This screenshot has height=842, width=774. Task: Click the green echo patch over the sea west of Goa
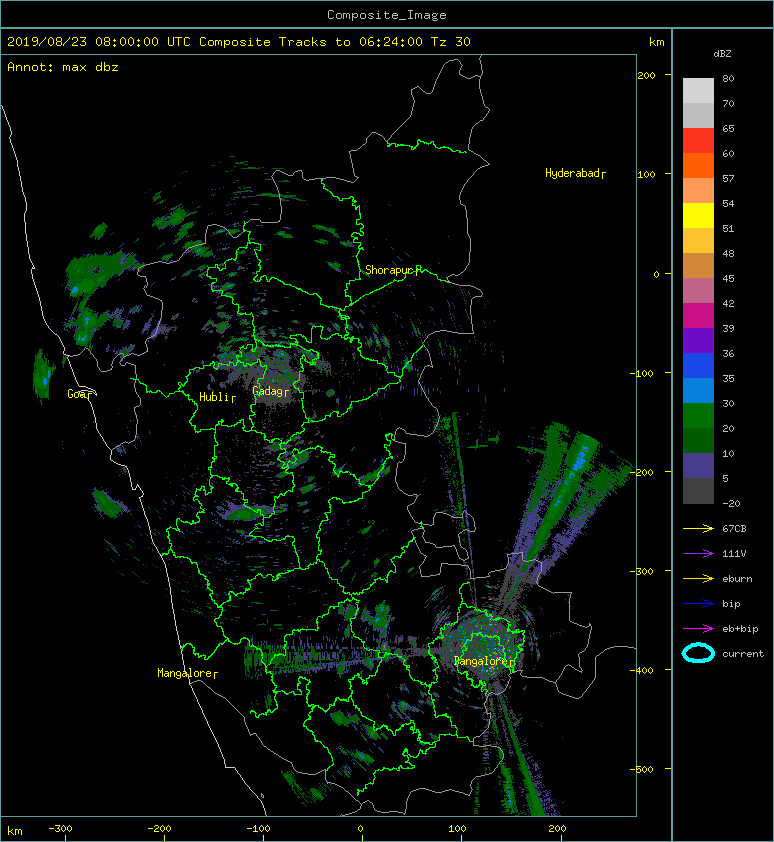[x=43, y=376]
